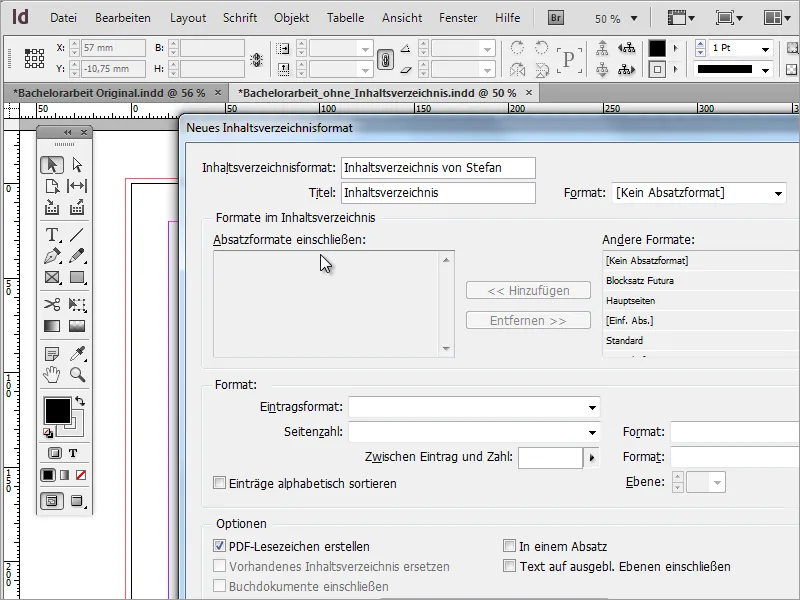800x600 pixels.
Task: Select the Type tool
Action: (x=52, y=235)
